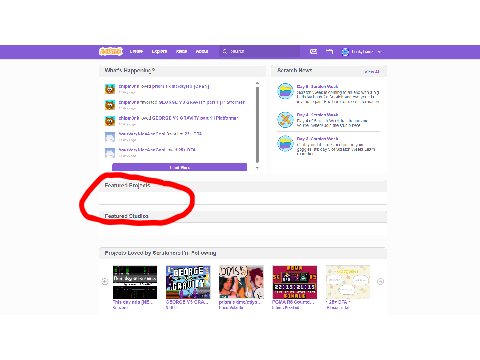Click the author name under GEORGE VS GRAVITY
Viewport: 480px width, 360px height.
coord(171,307)
